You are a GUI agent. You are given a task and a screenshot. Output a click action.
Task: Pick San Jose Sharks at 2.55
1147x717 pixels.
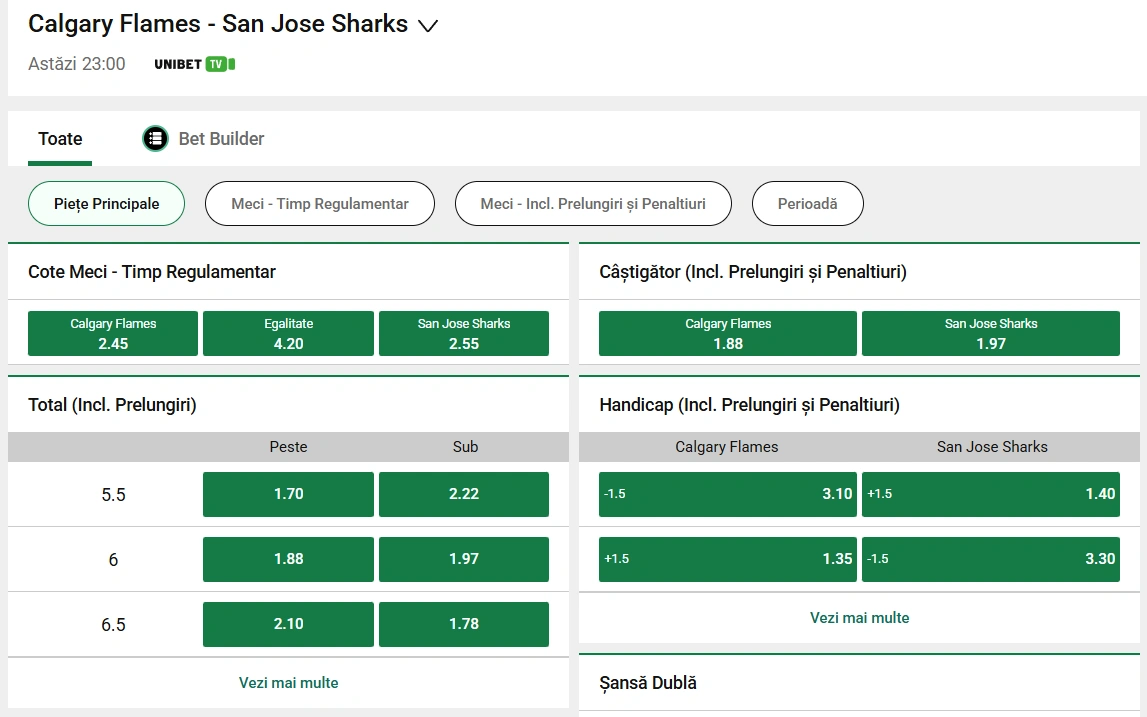pyautogui.click(x=463, y=333)
